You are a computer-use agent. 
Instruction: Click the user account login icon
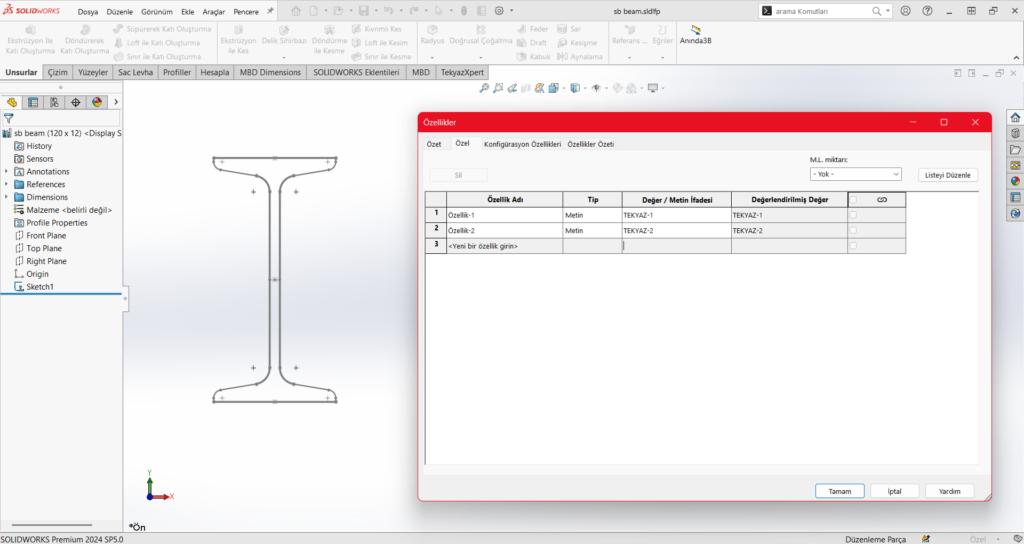pos(905,11)
